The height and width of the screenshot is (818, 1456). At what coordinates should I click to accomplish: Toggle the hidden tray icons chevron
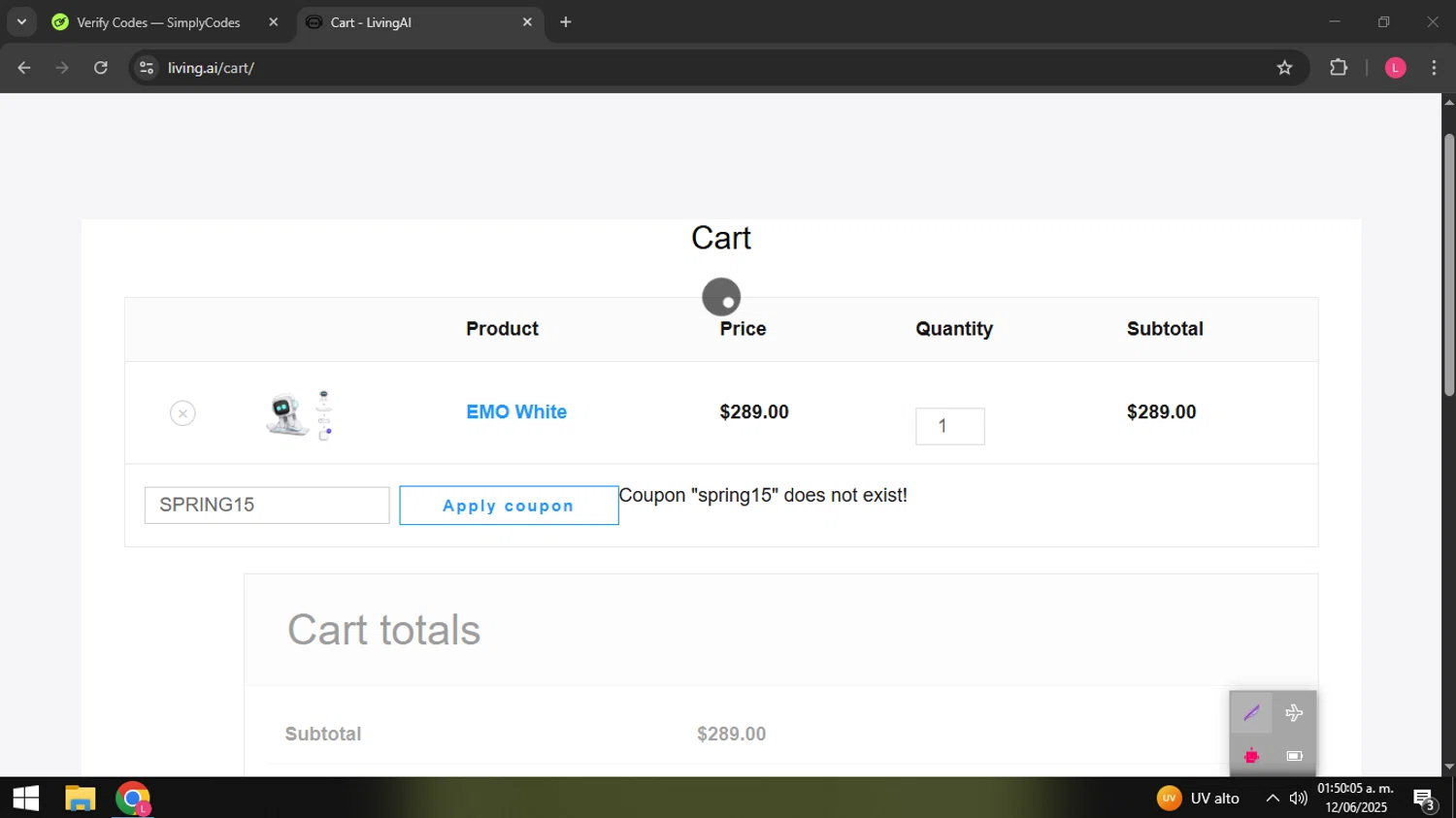[x=1273, y=799]
